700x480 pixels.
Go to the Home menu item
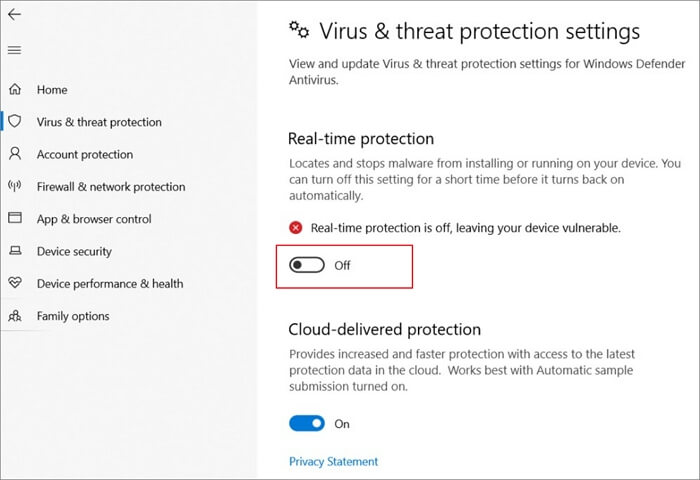52,90
